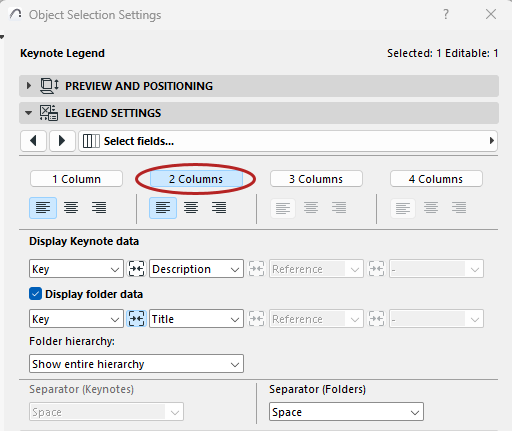This screenshot has width=512, height=431.
Task: Click the Select fields columns icon
Action: (x=91, y=141)
